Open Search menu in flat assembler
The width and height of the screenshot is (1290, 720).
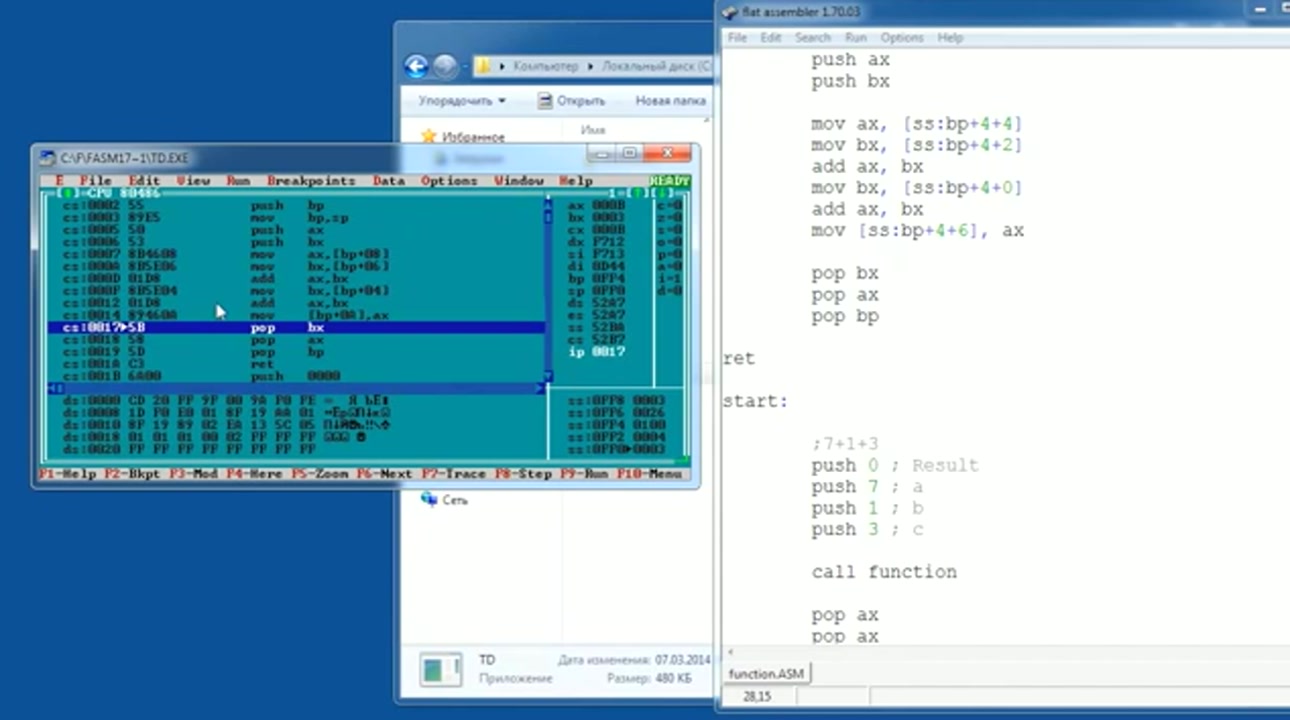point(813,37)
